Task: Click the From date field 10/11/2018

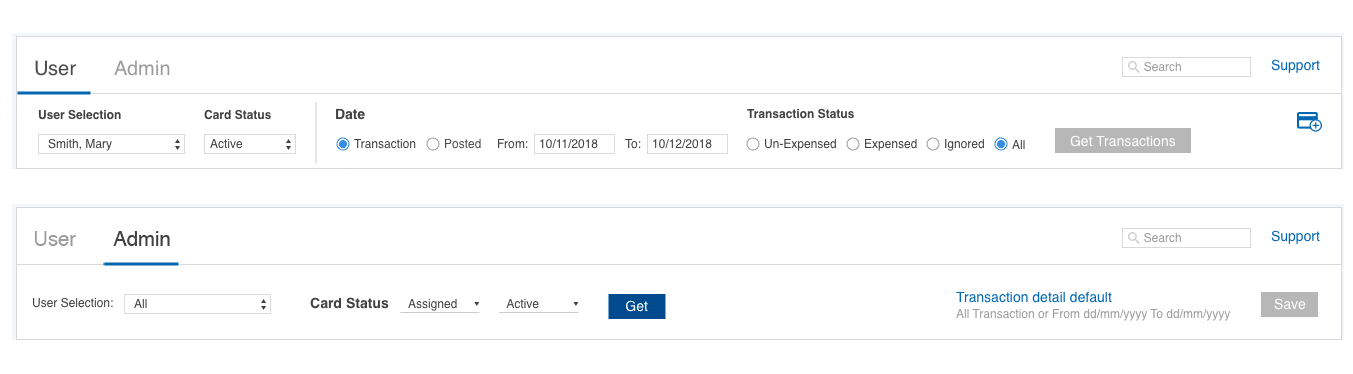Action: pyautogui.click(x=574, y=144)
